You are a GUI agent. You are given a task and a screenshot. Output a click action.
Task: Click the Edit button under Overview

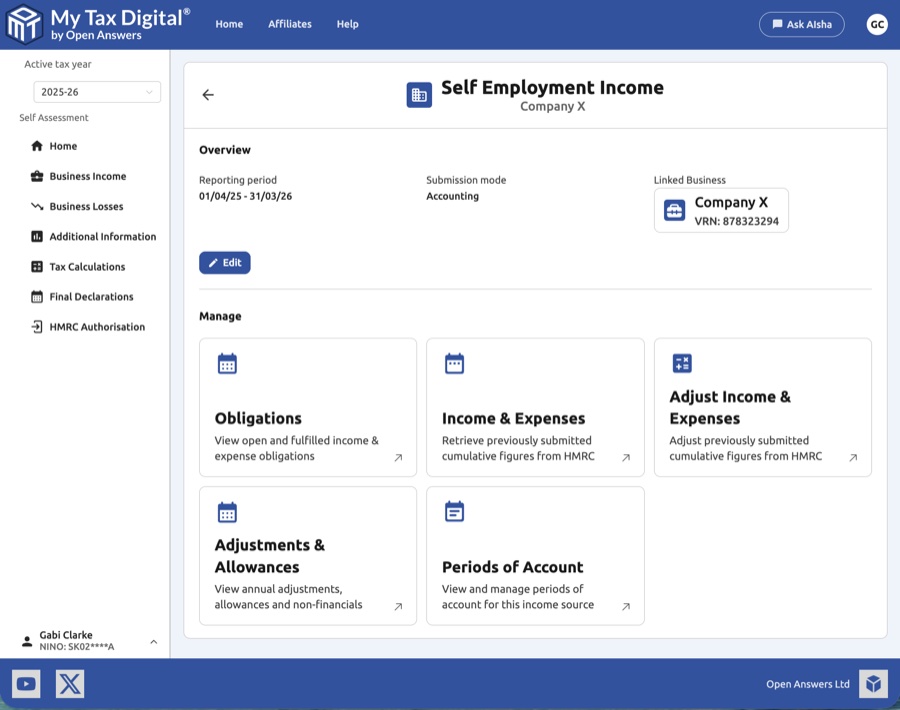224,262
